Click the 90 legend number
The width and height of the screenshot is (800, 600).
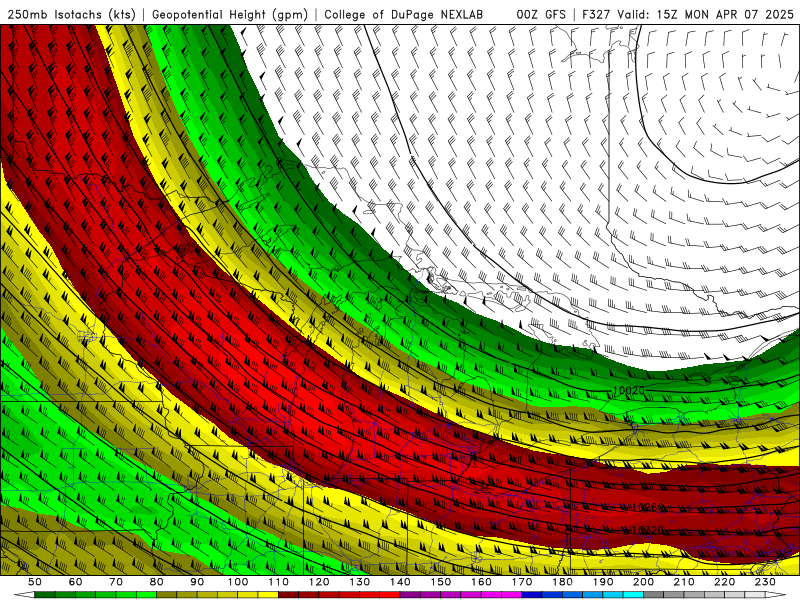197,582
